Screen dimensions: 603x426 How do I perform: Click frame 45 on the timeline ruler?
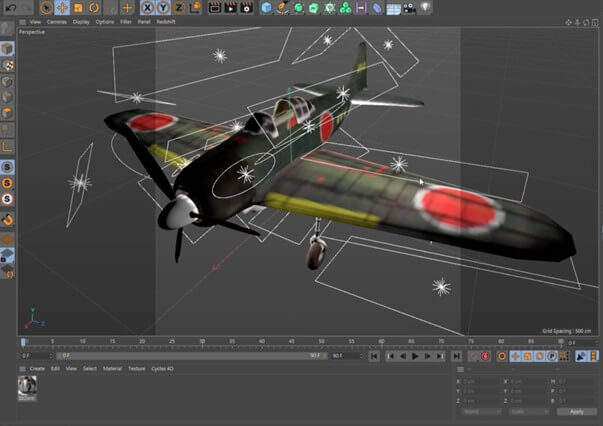pyautogui.click(x=293, y=342)
